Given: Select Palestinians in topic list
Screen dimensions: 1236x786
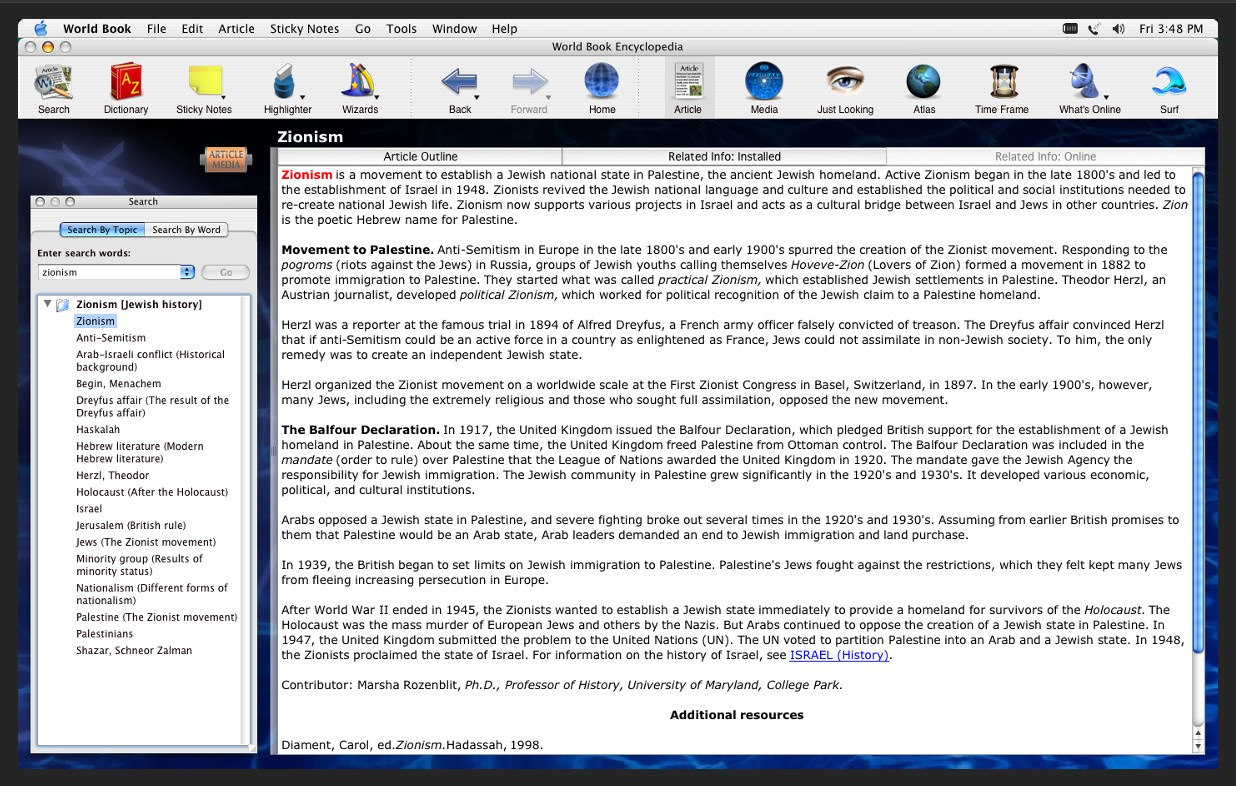Looking at the screenshot, I should click(x=105, y=634).
